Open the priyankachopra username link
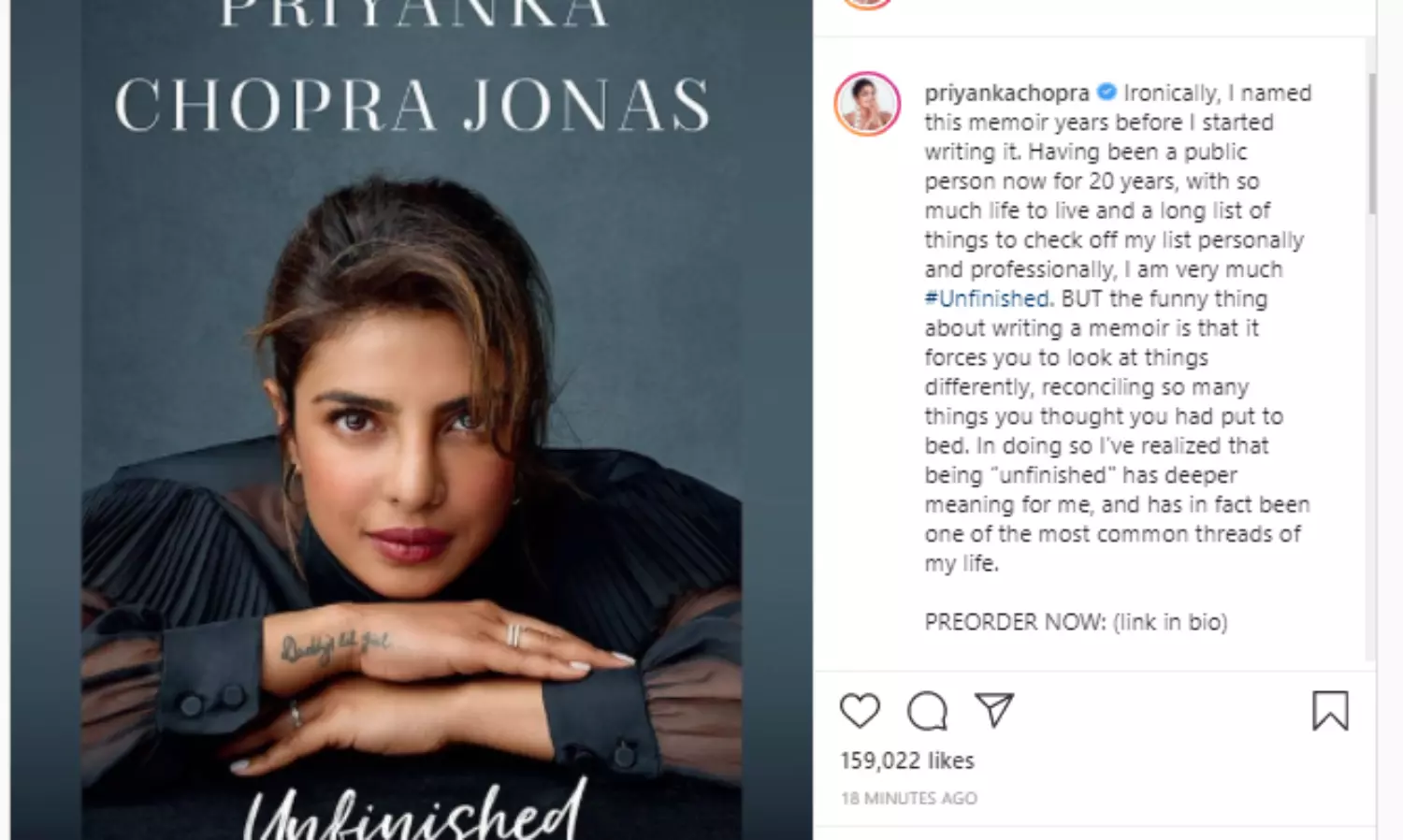Image resolution: width=1403 pixels, height=840 pixels. pyautogui.click(x=1006, y=94)
